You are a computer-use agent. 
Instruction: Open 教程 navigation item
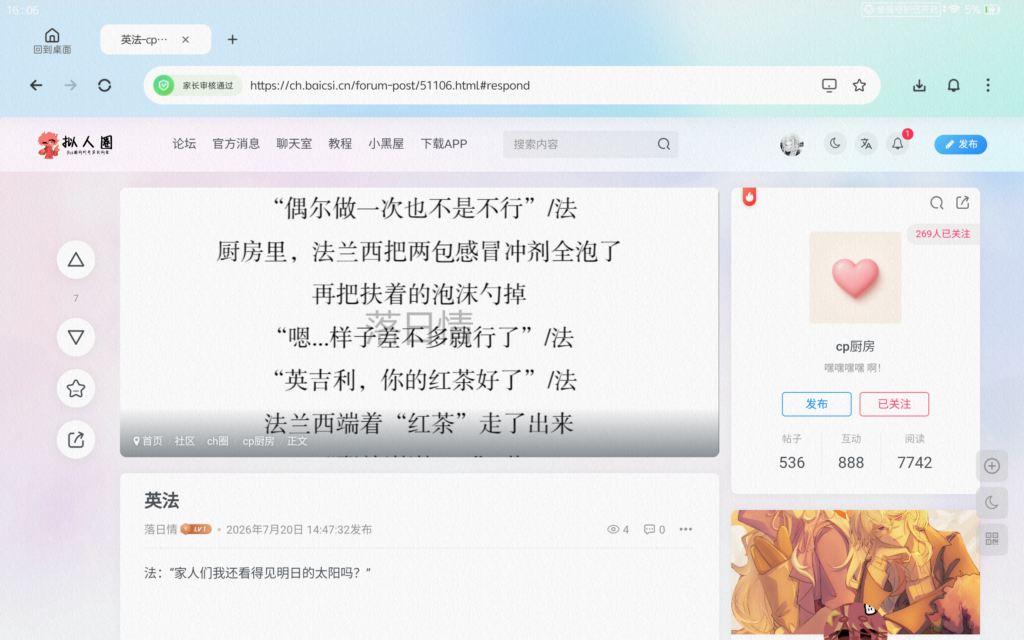(x=340, y=144)
